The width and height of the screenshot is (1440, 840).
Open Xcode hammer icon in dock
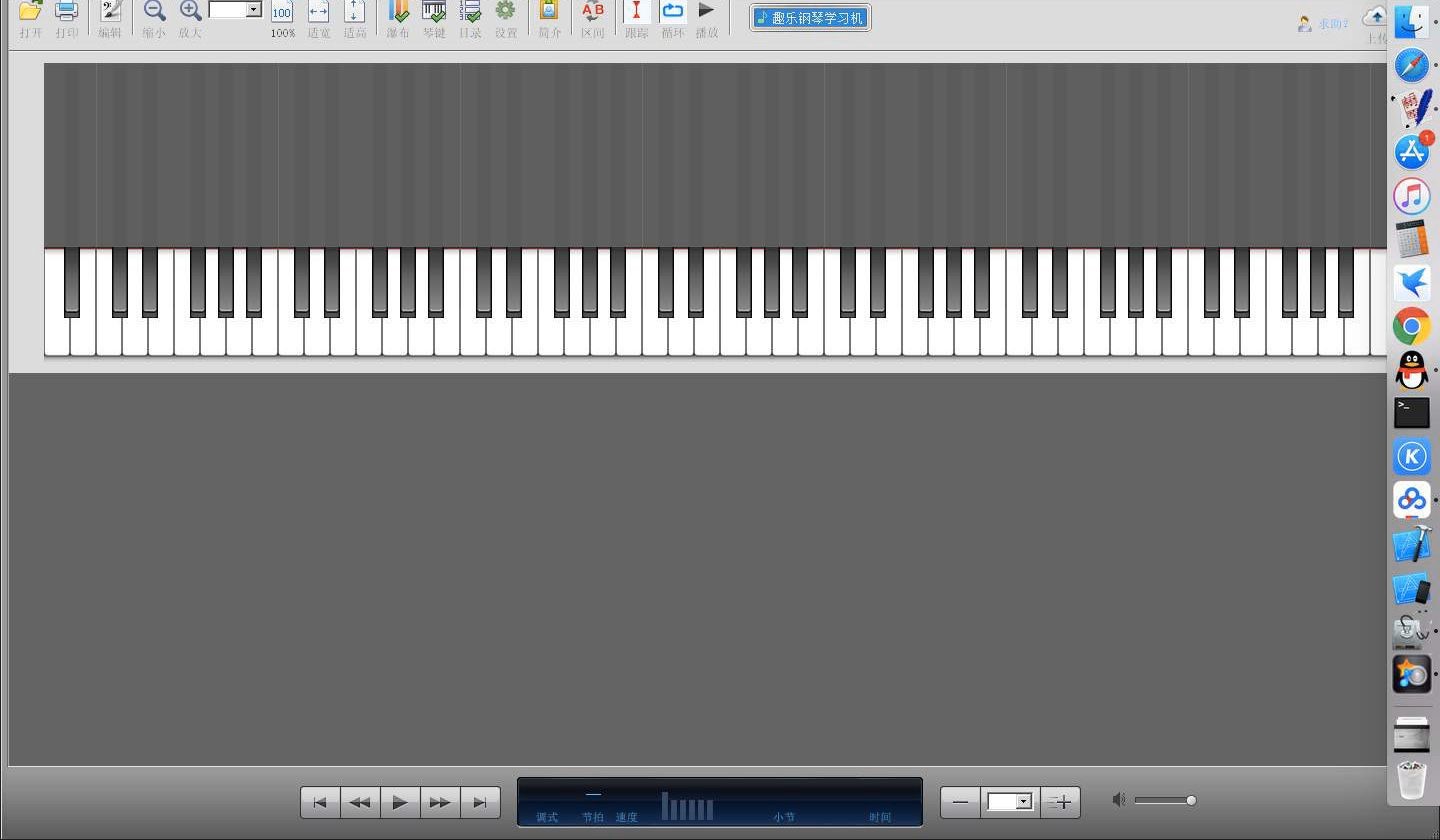click(1412, 544)
